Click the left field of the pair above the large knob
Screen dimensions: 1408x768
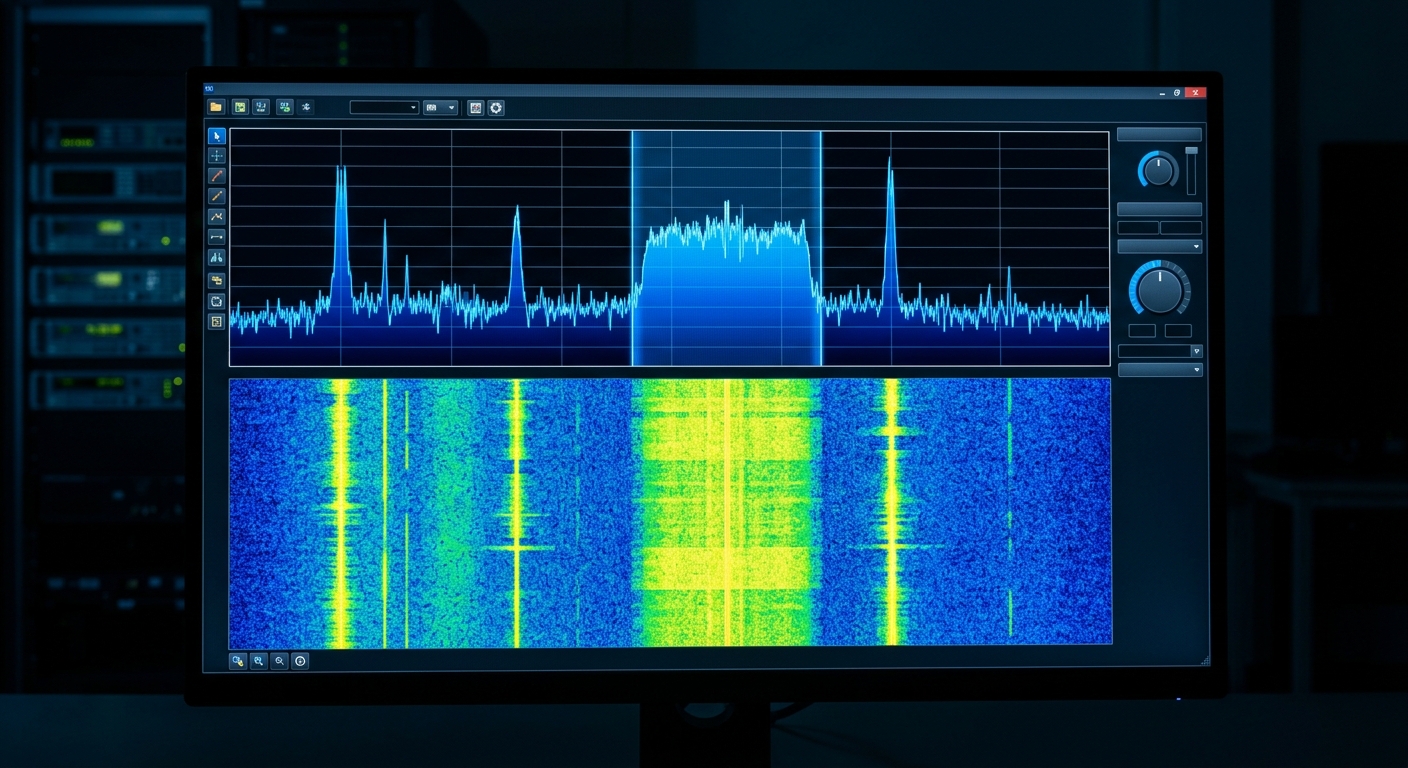tap(1138, 228)
